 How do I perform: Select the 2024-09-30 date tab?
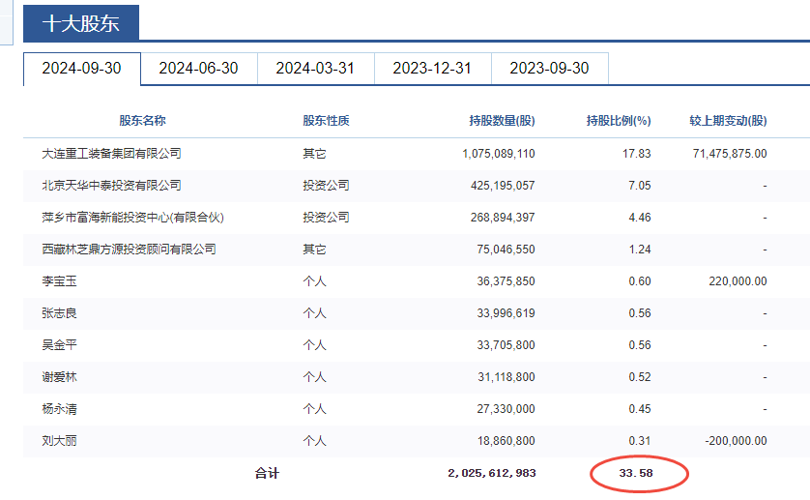(82, 68)
